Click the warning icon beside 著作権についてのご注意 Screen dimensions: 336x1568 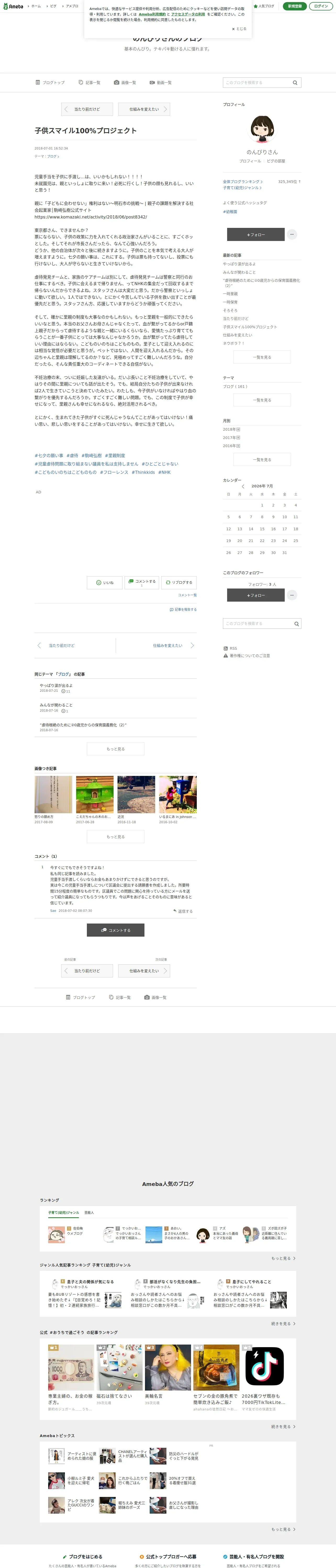(226, 656)
